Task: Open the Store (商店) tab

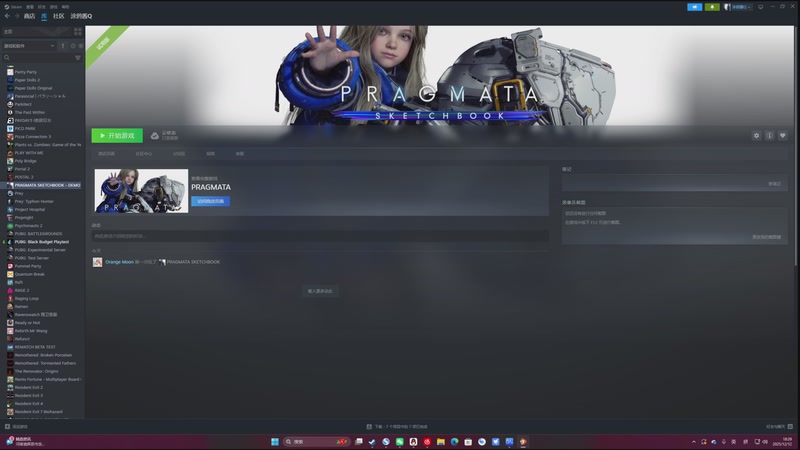Action: 30,16
